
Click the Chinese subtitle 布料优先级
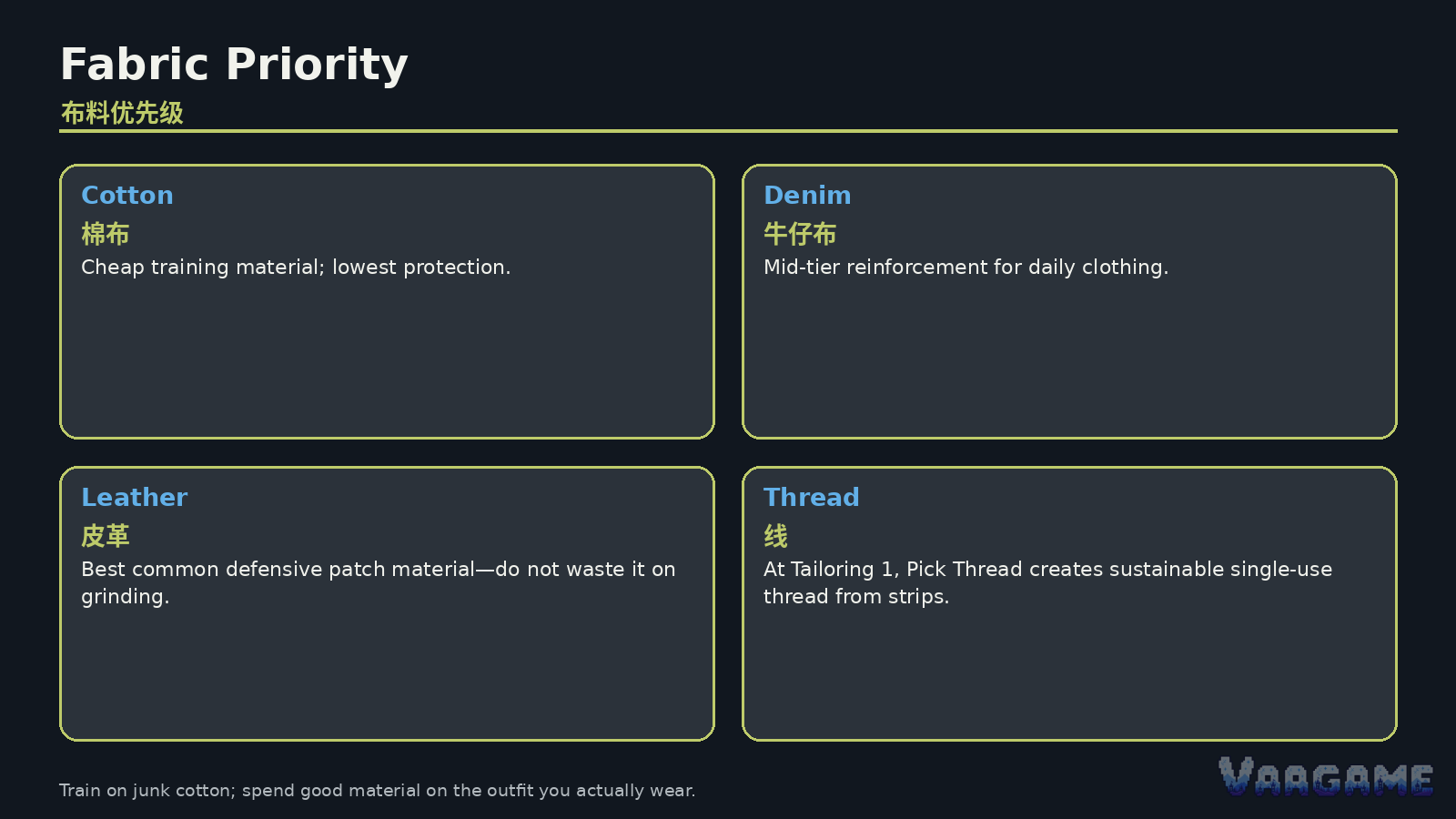(122, 113)
